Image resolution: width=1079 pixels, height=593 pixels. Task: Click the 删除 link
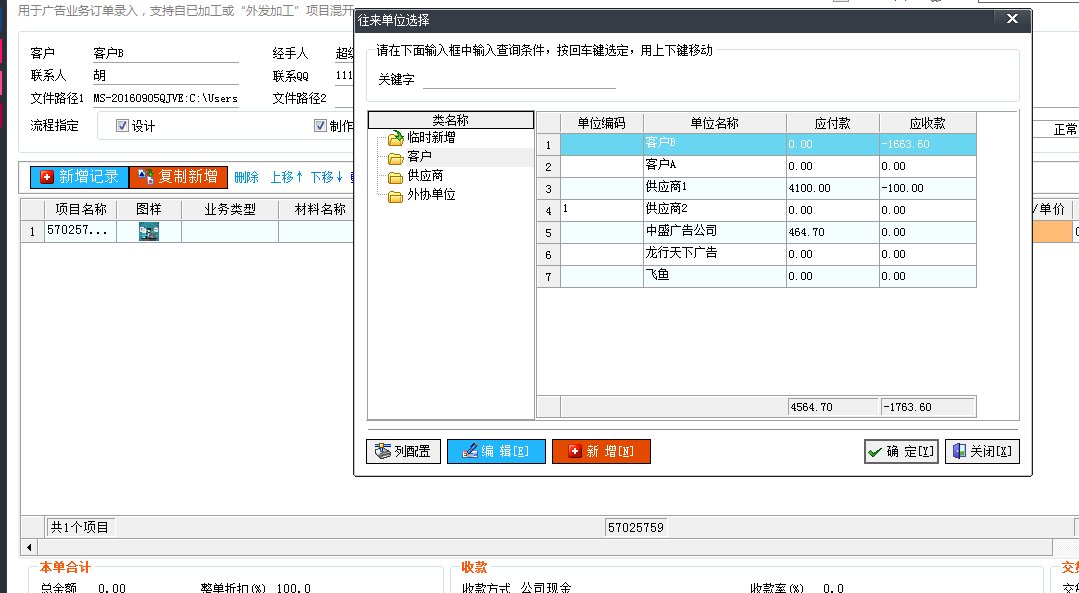tap(246, 177)
